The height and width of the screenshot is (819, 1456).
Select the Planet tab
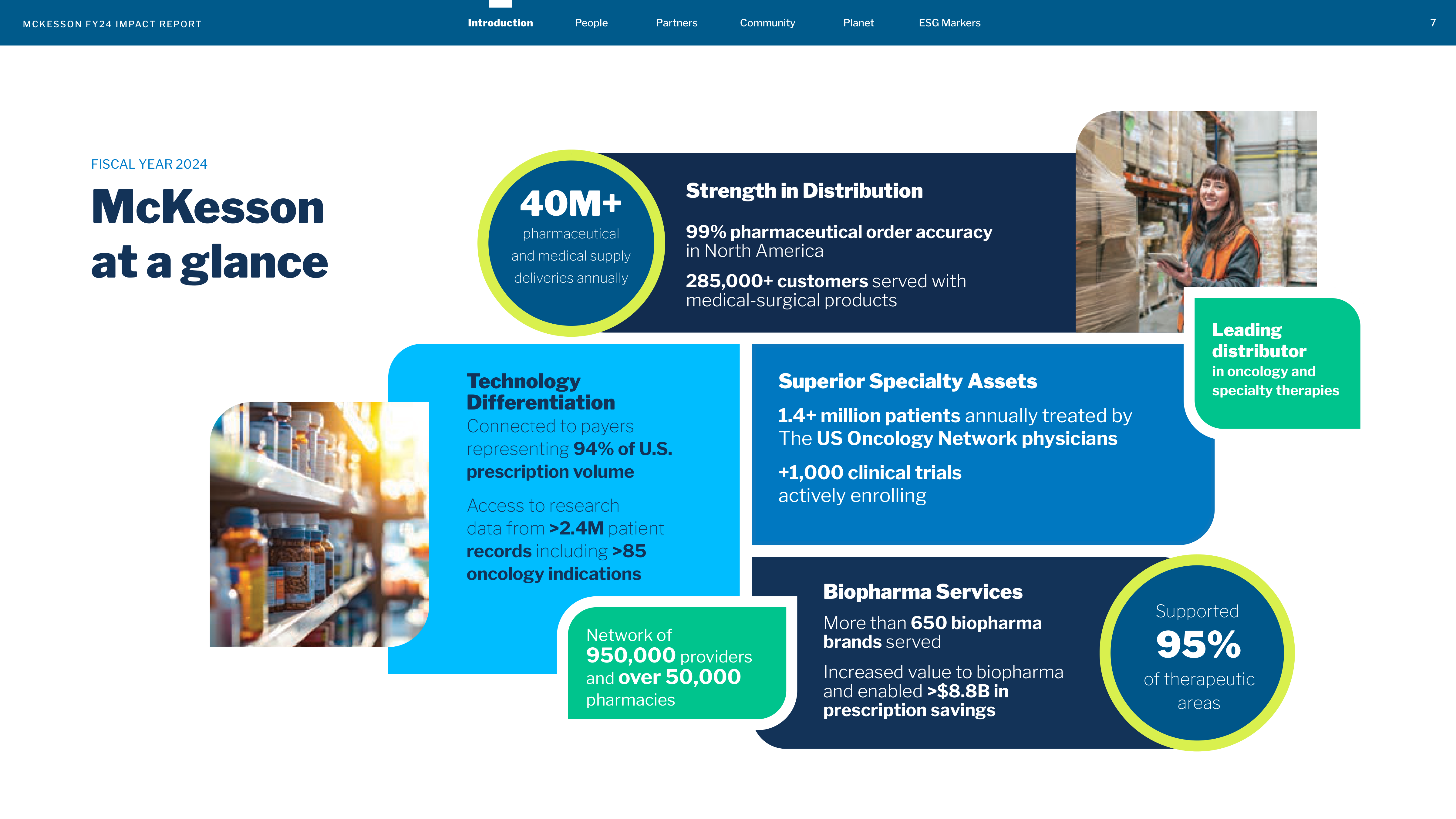click(x=858, y=23)
